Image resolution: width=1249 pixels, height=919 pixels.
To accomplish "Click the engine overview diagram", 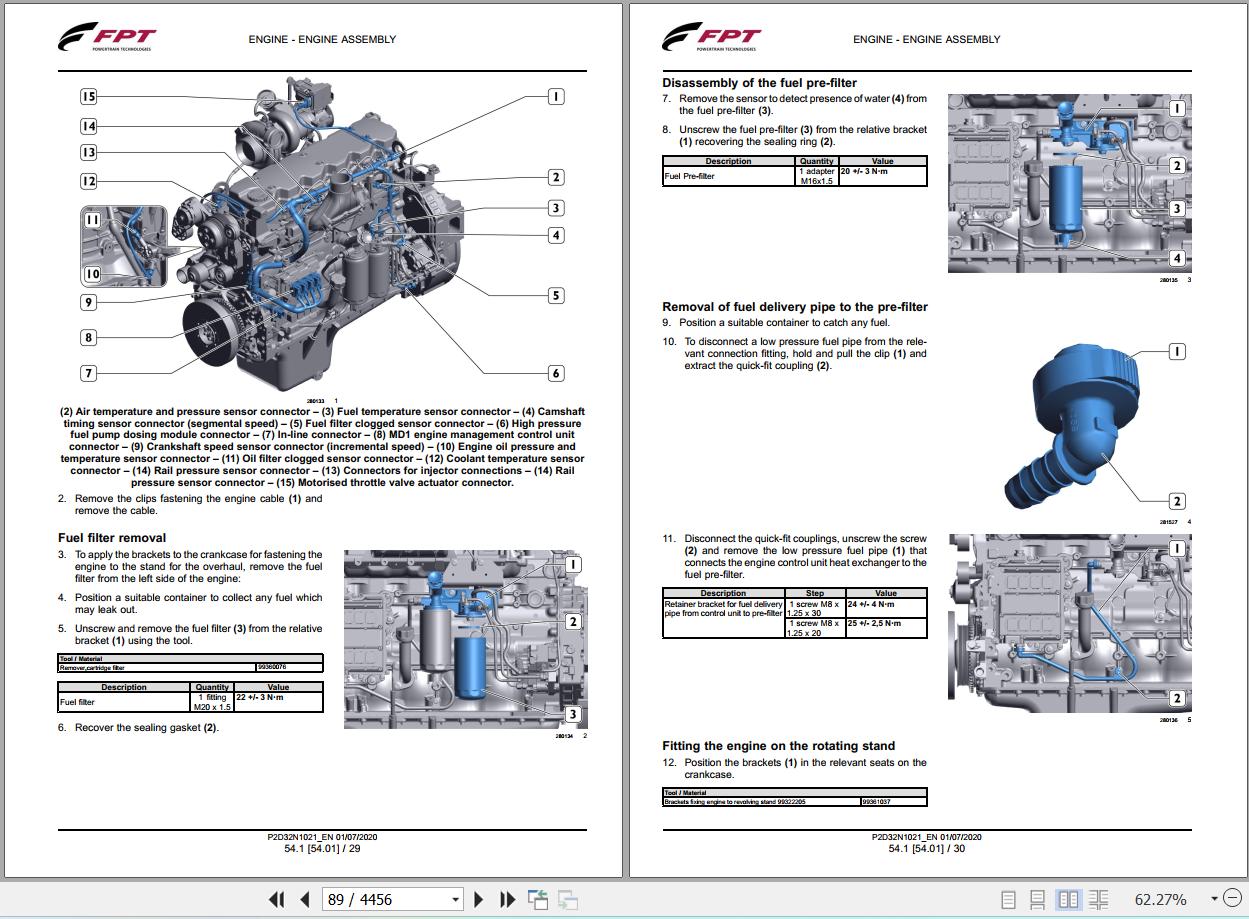I will click(320, 240).
